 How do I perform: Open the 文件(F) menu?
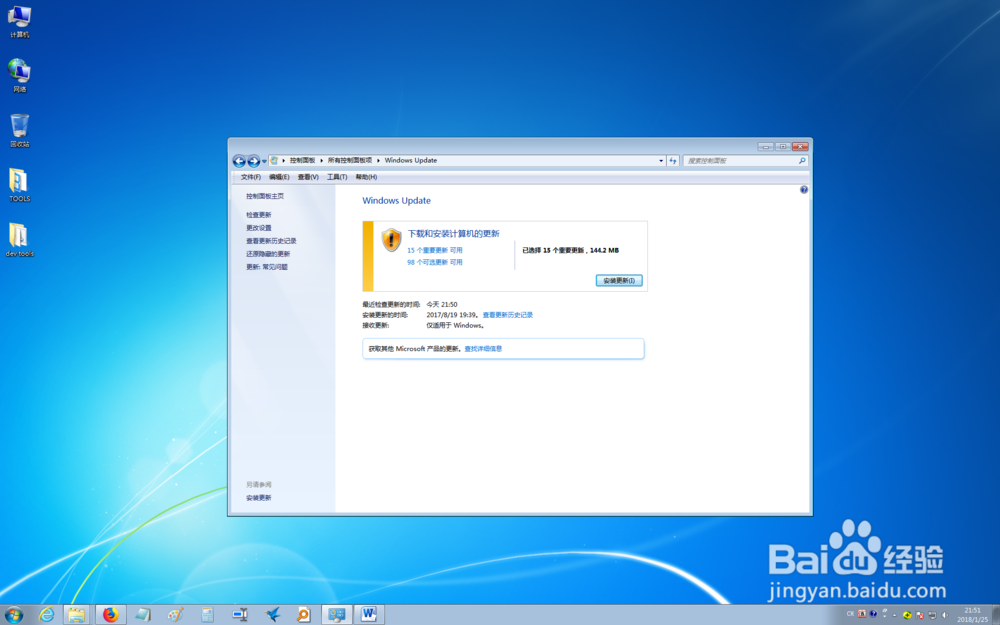[251, 177]
